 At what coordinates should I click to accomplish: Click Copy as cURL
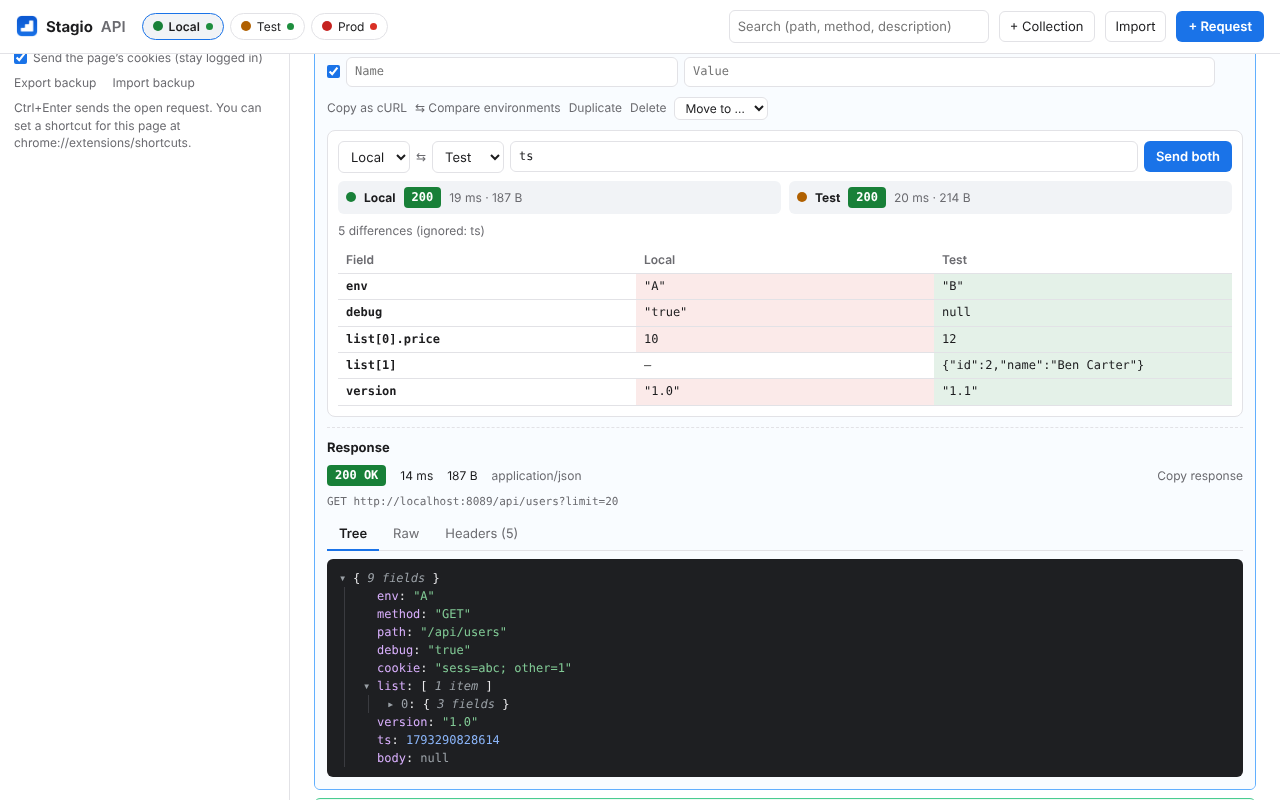pos(367,108)
